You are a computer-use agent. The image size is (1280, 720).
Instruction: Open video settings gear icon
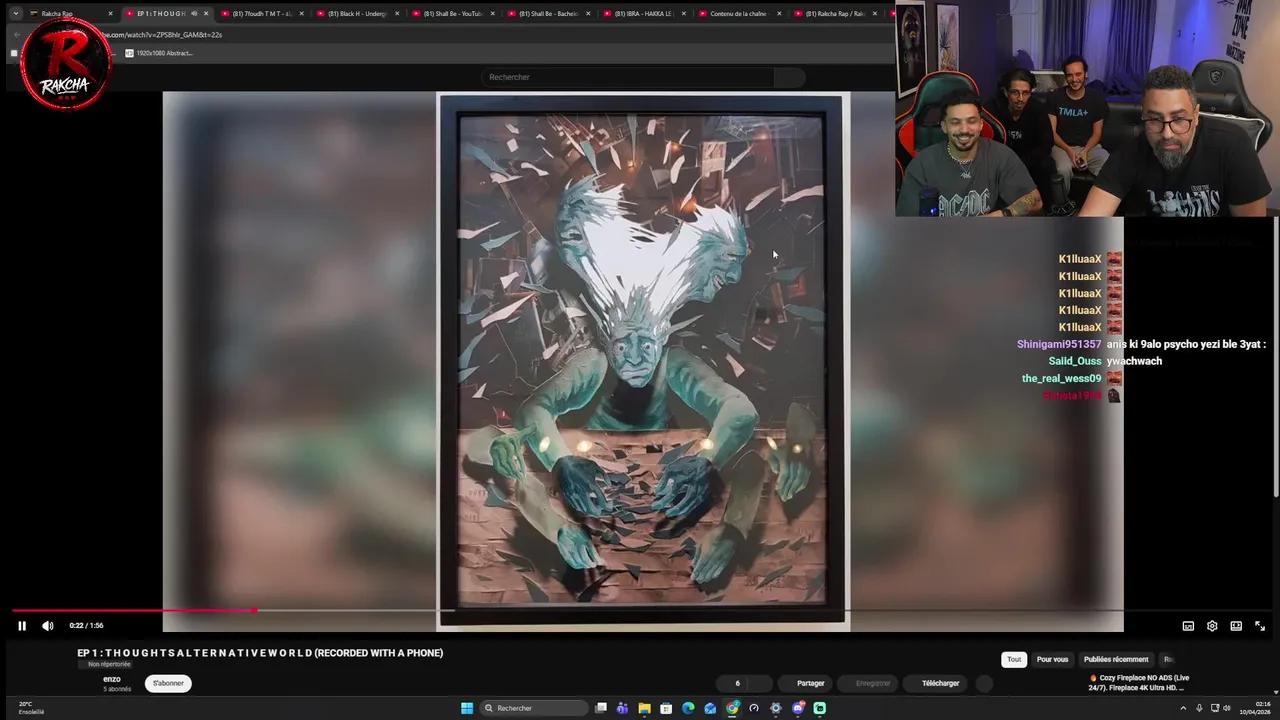coord(1212,626)
